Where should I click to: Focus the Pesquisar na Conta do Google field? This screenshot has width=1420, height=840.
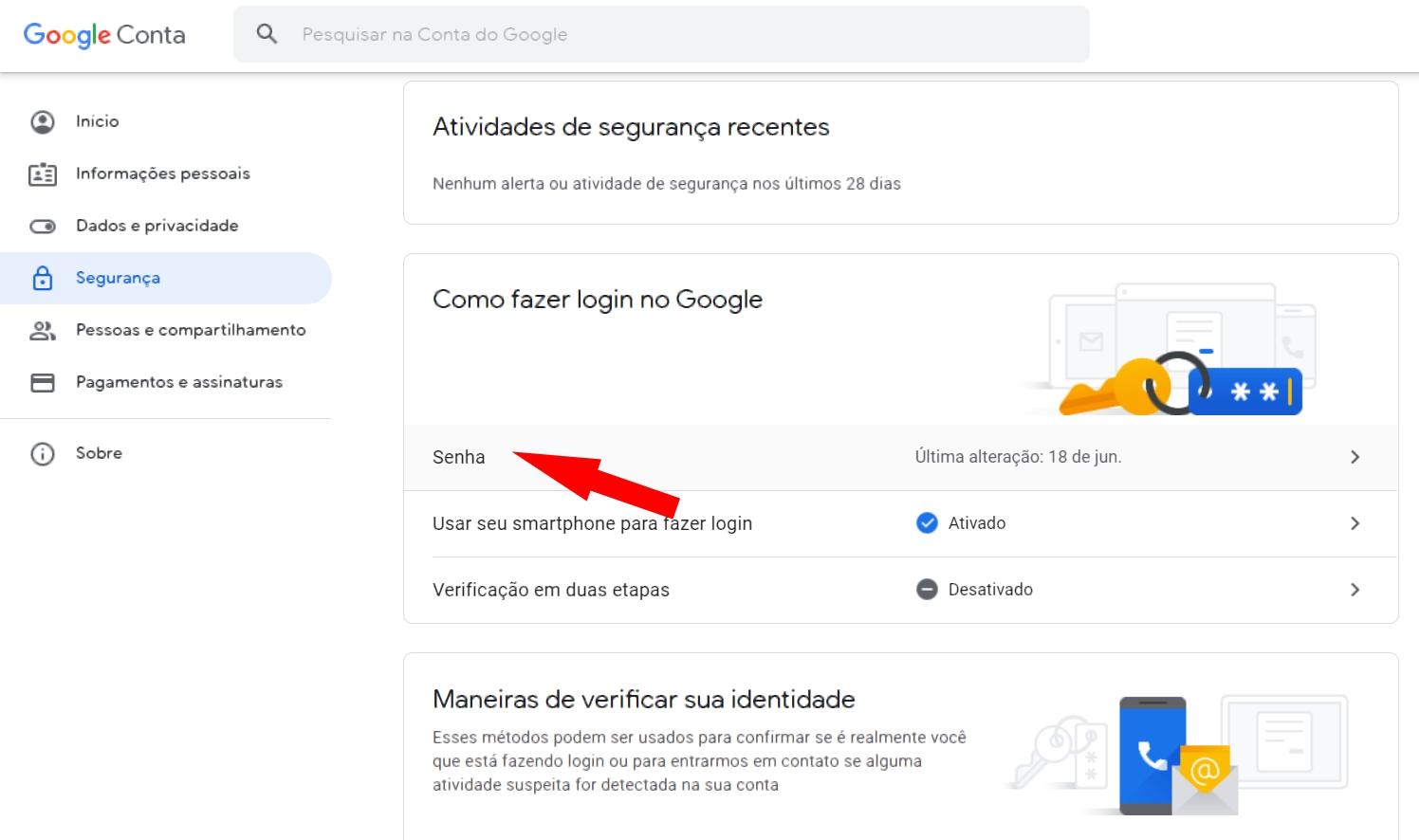pos(661,34)
